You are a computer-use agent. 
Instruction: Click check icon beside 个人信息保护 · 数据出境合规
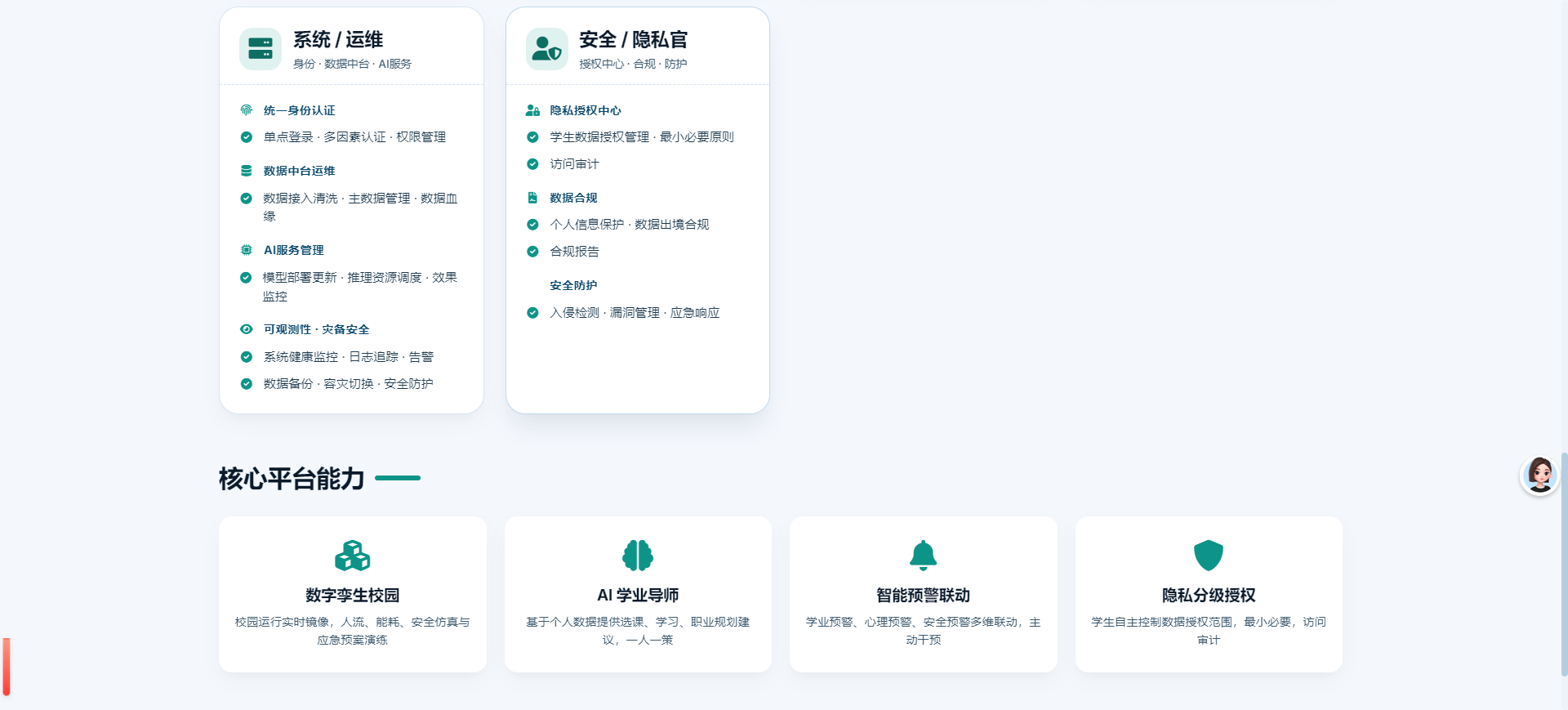[532, 225]
